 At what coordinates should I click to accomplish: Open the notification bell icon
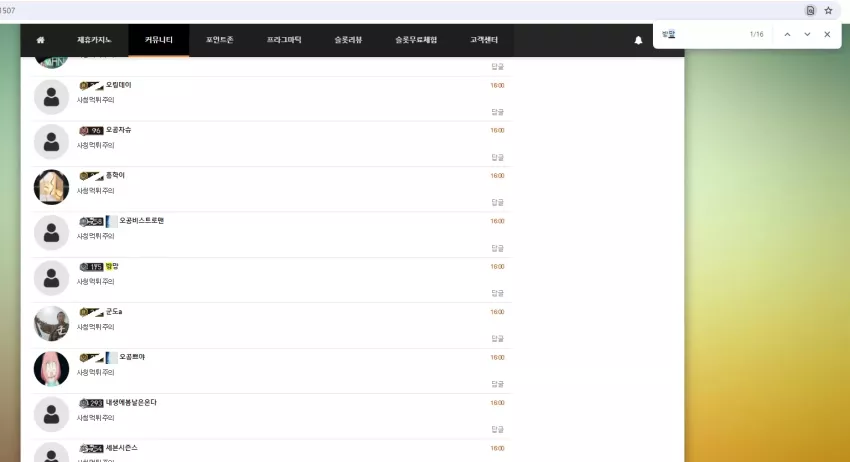[x=639, y=40]
